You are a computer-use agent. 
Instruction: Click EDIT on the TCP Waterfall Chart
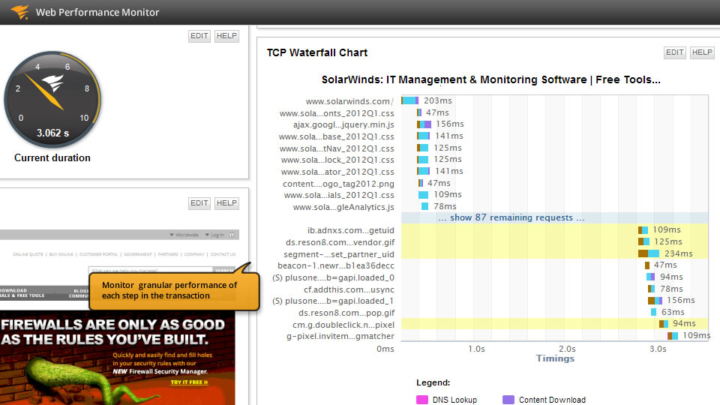675,52
